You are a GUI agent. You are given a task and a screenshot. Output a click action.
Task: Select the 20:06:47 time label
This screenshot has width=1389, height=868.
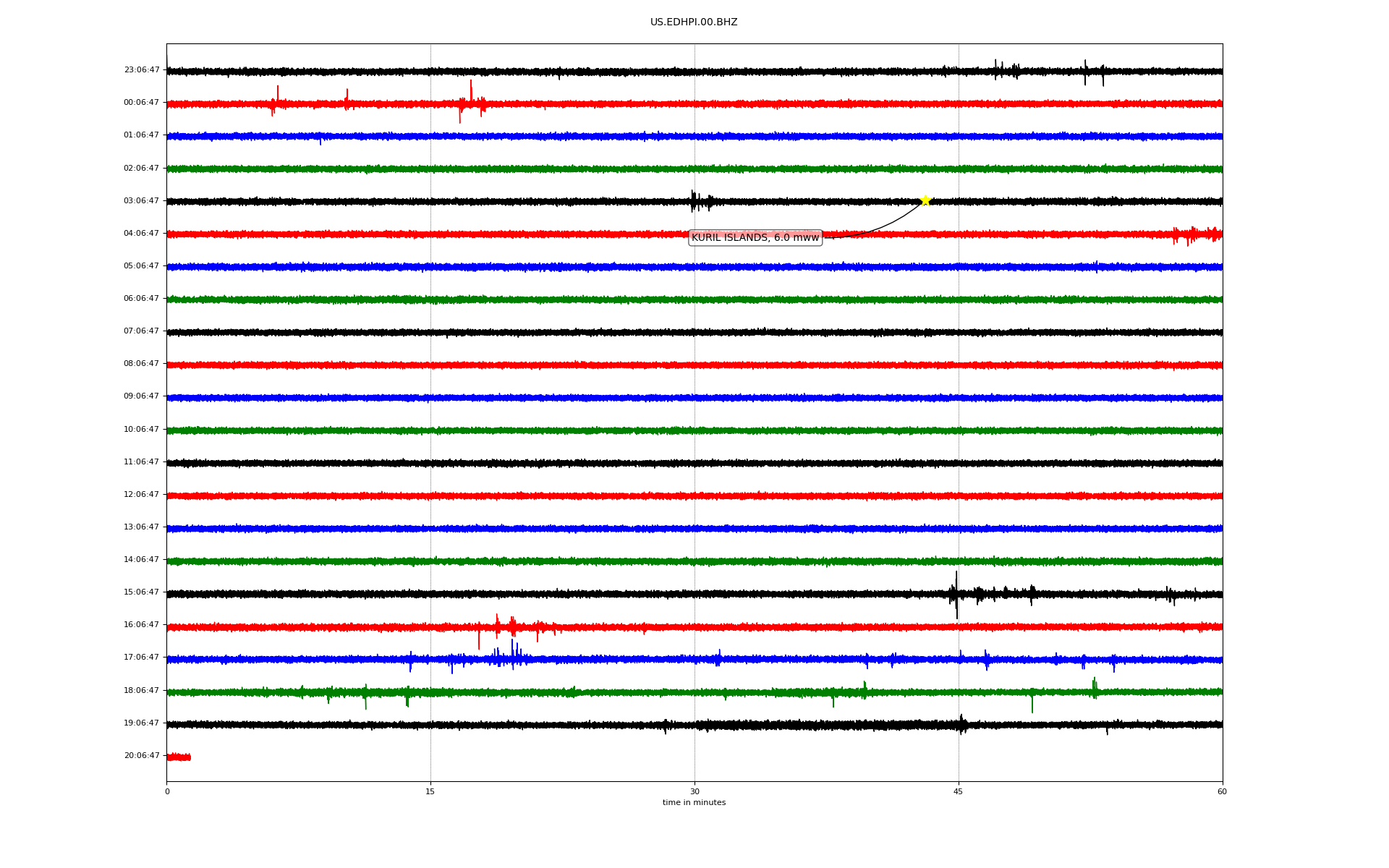142,756
